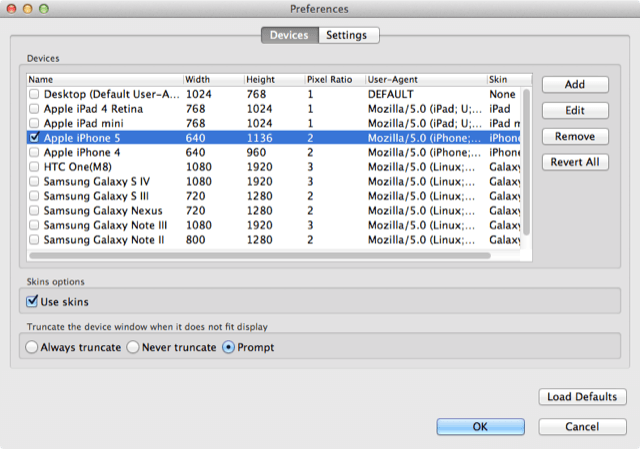Remove the selected device
Viewport: 640px width, 449px height.
click(575, 136)
